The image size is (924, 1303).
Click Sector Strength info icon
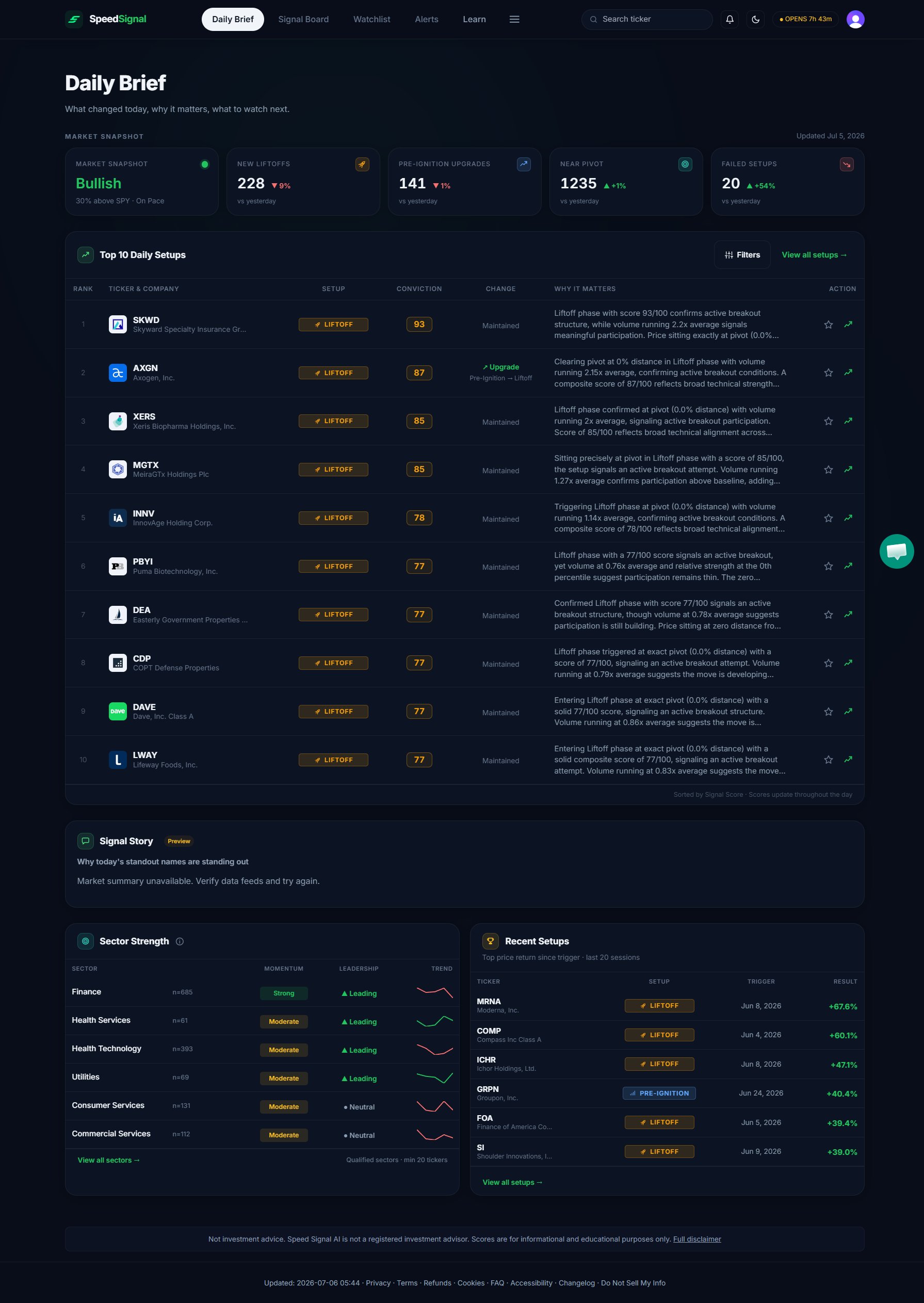pyautogui.click(x=180, y=941)
